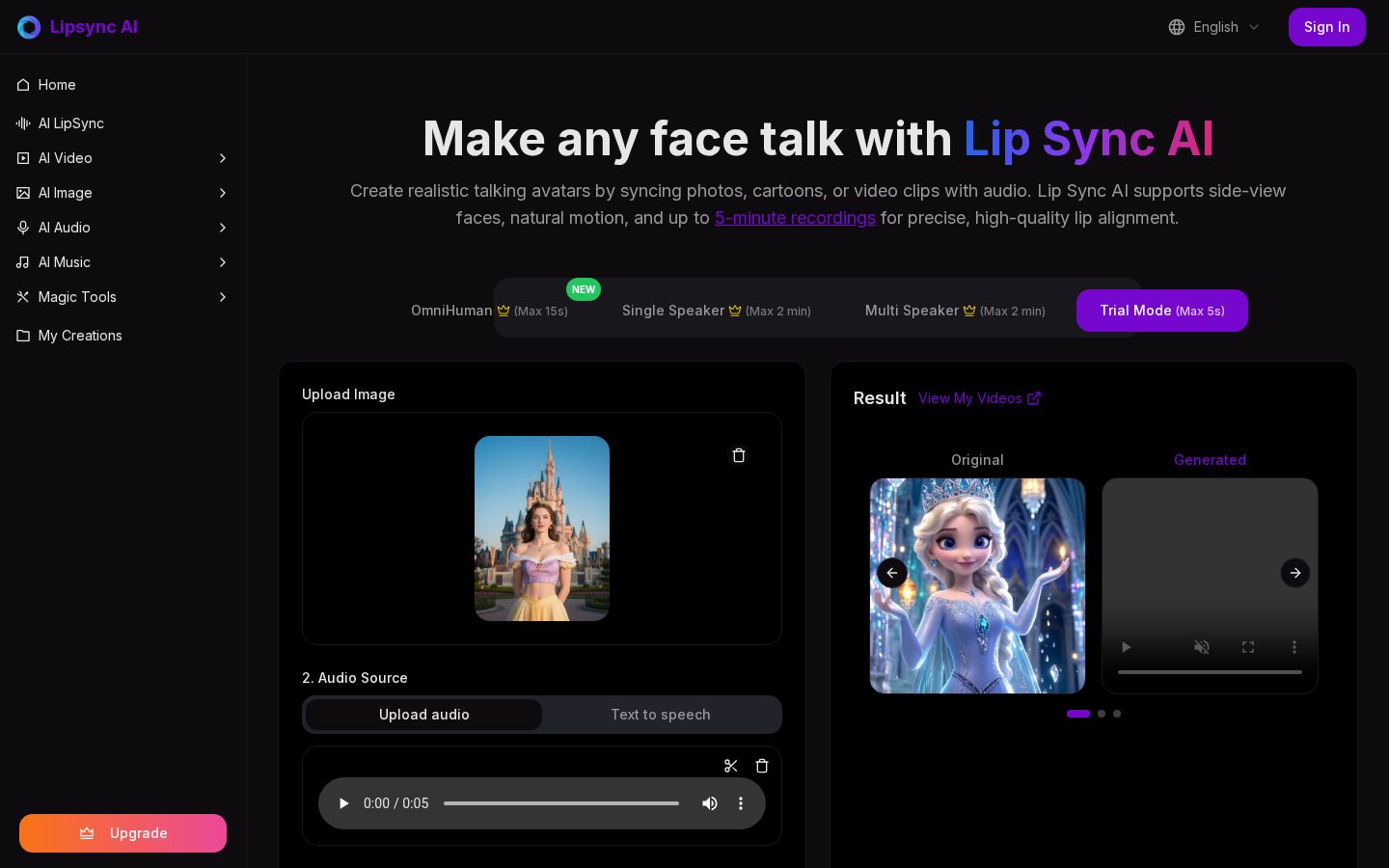
Task: Select the Trial Mode tab
Action: (1162, 311)
